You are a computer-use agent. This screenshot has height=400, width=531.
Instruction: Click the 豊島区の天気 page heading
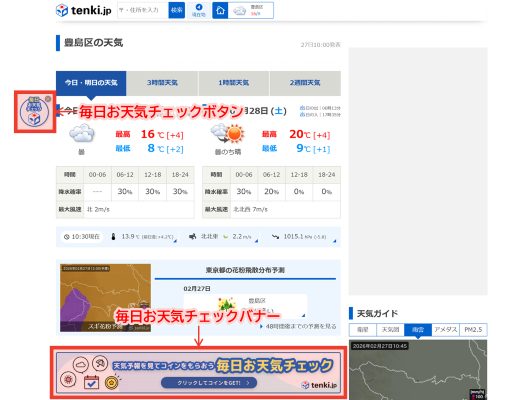(x=93, y=43)
